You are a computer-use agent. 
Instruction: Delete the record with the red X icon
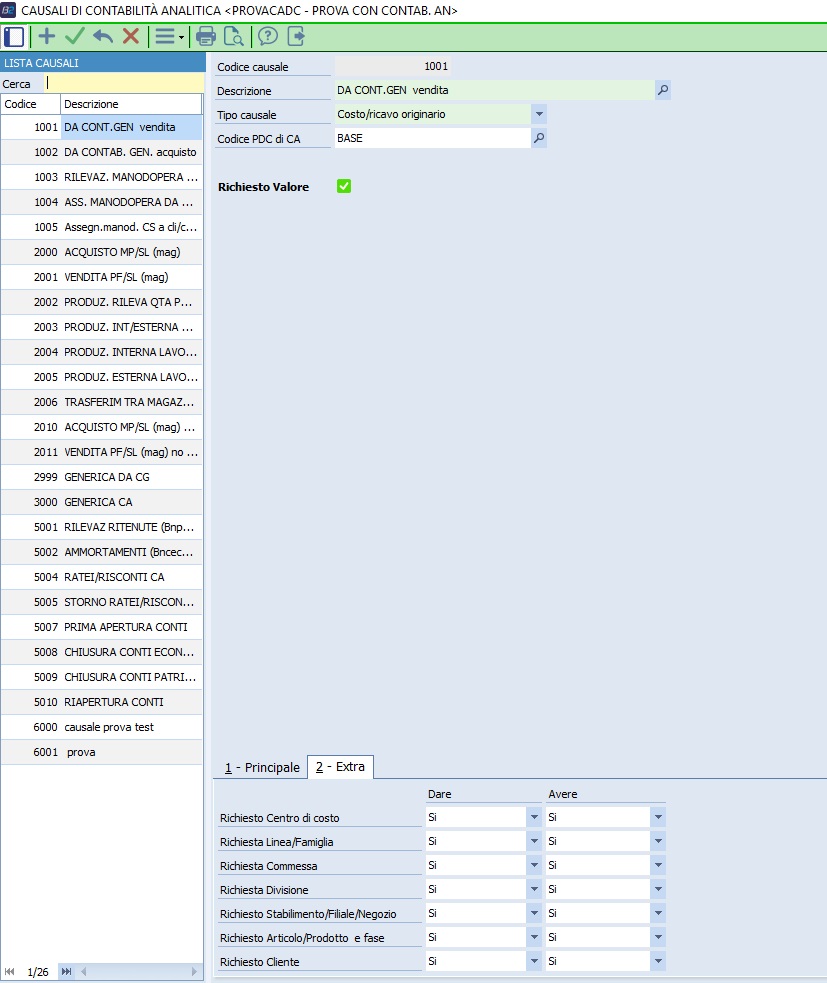(130, 37)
